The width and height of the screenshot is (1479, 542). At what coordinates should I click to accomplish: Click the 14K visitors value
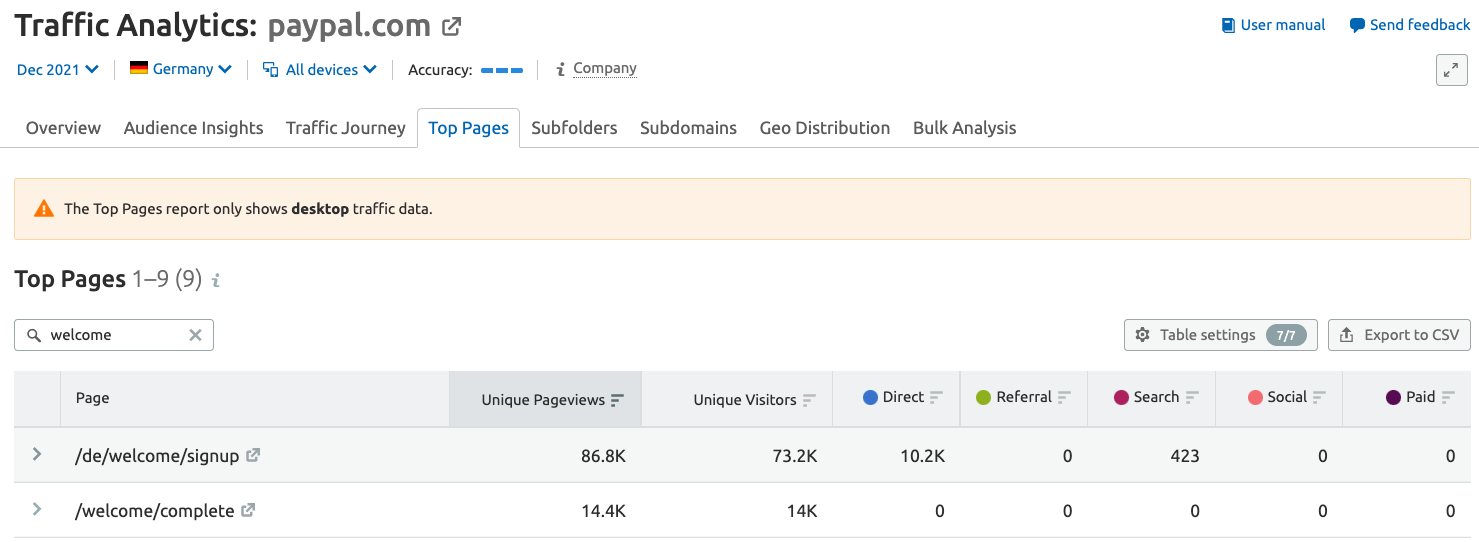pos(801,511)
